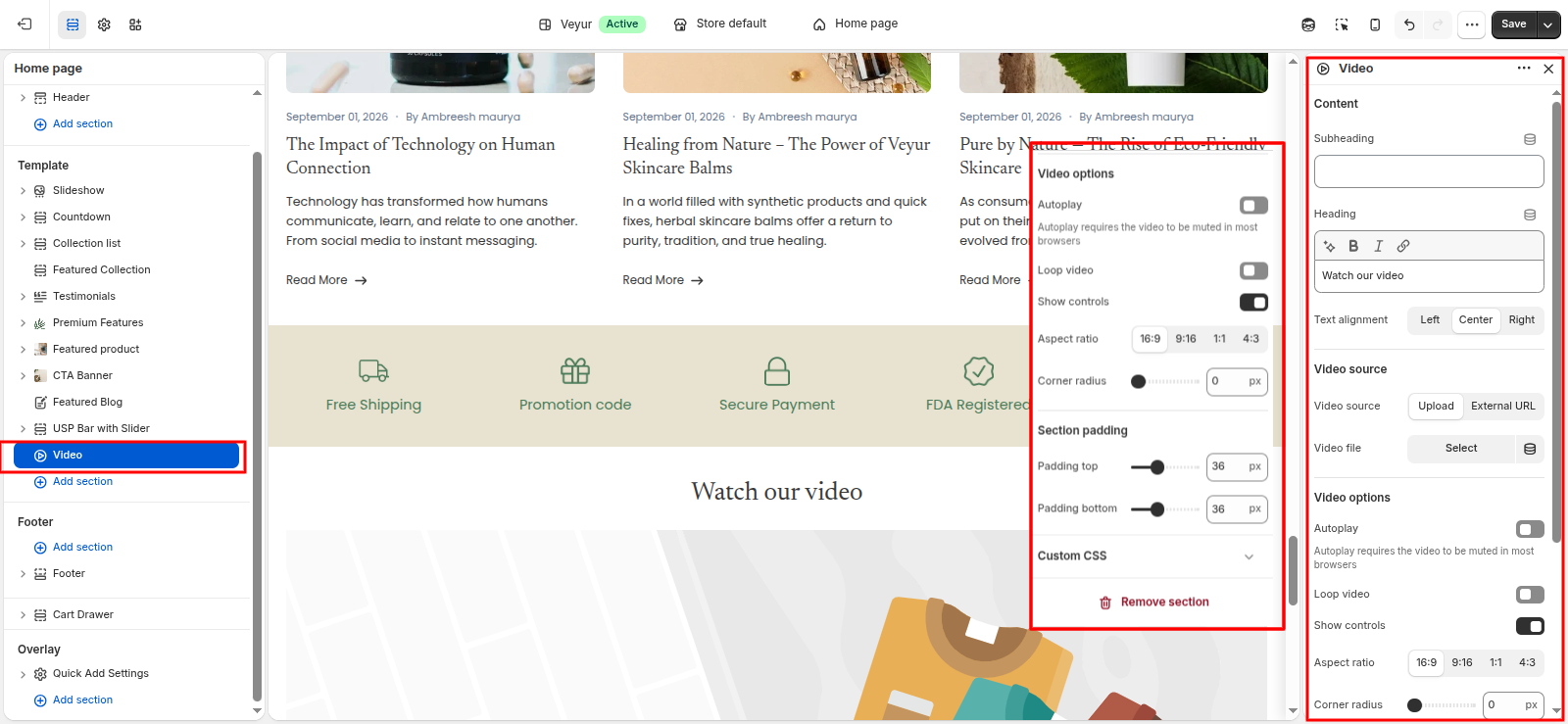Screen dimensions: 1568x724
Task: Click the sparkle AI icon in Heading editor
Action: click(1330, 246)
